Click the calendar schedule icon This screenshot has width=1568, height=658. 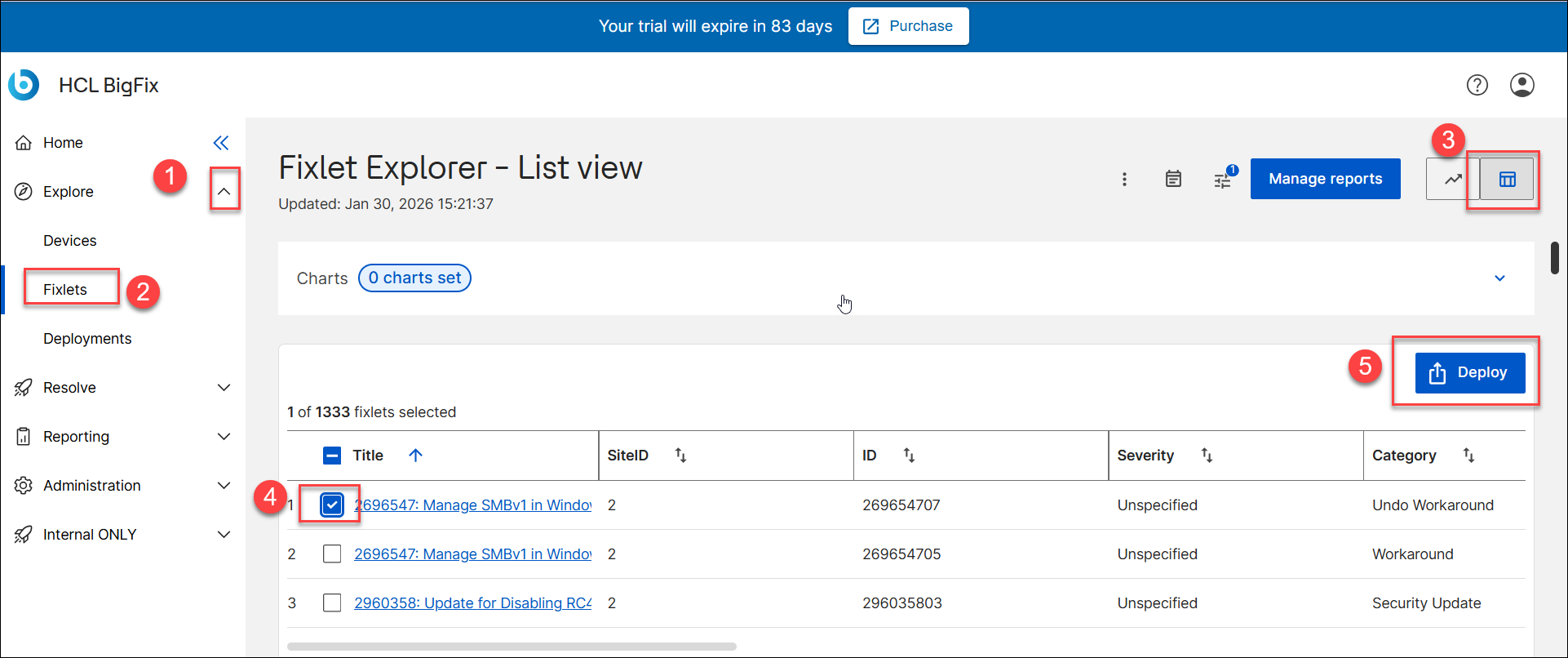(x=1173, y=179)
